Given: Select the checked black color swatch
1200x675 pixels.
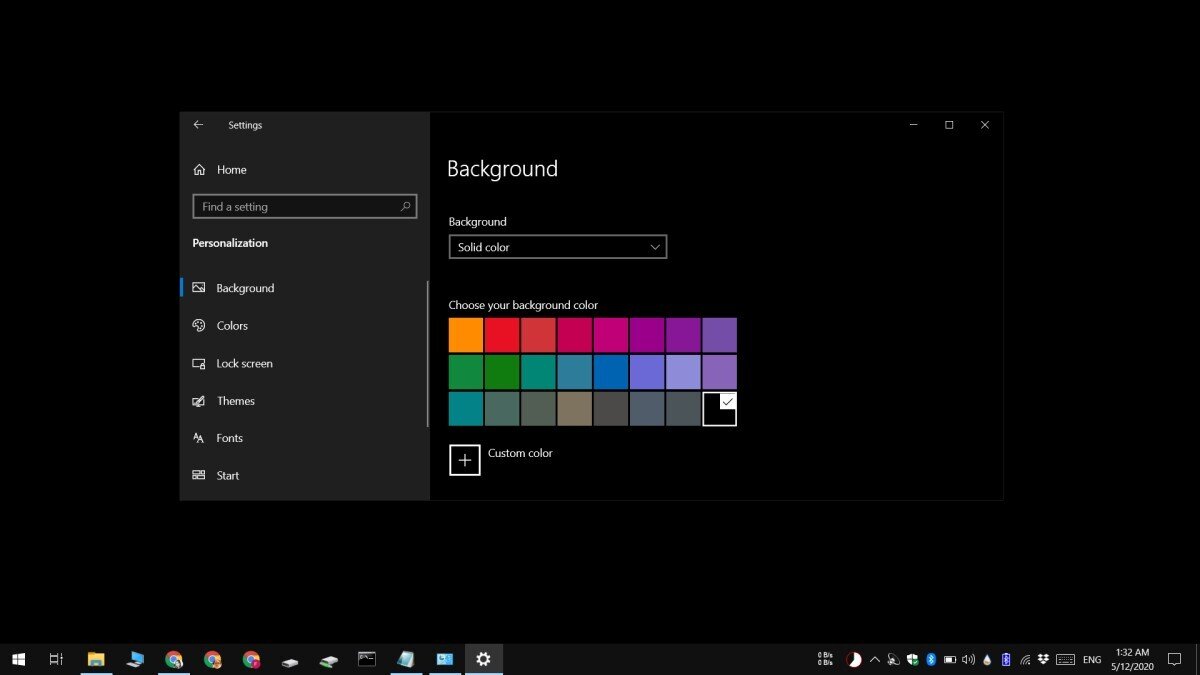Looking at the screenshot, I should [x=719, y=409].
